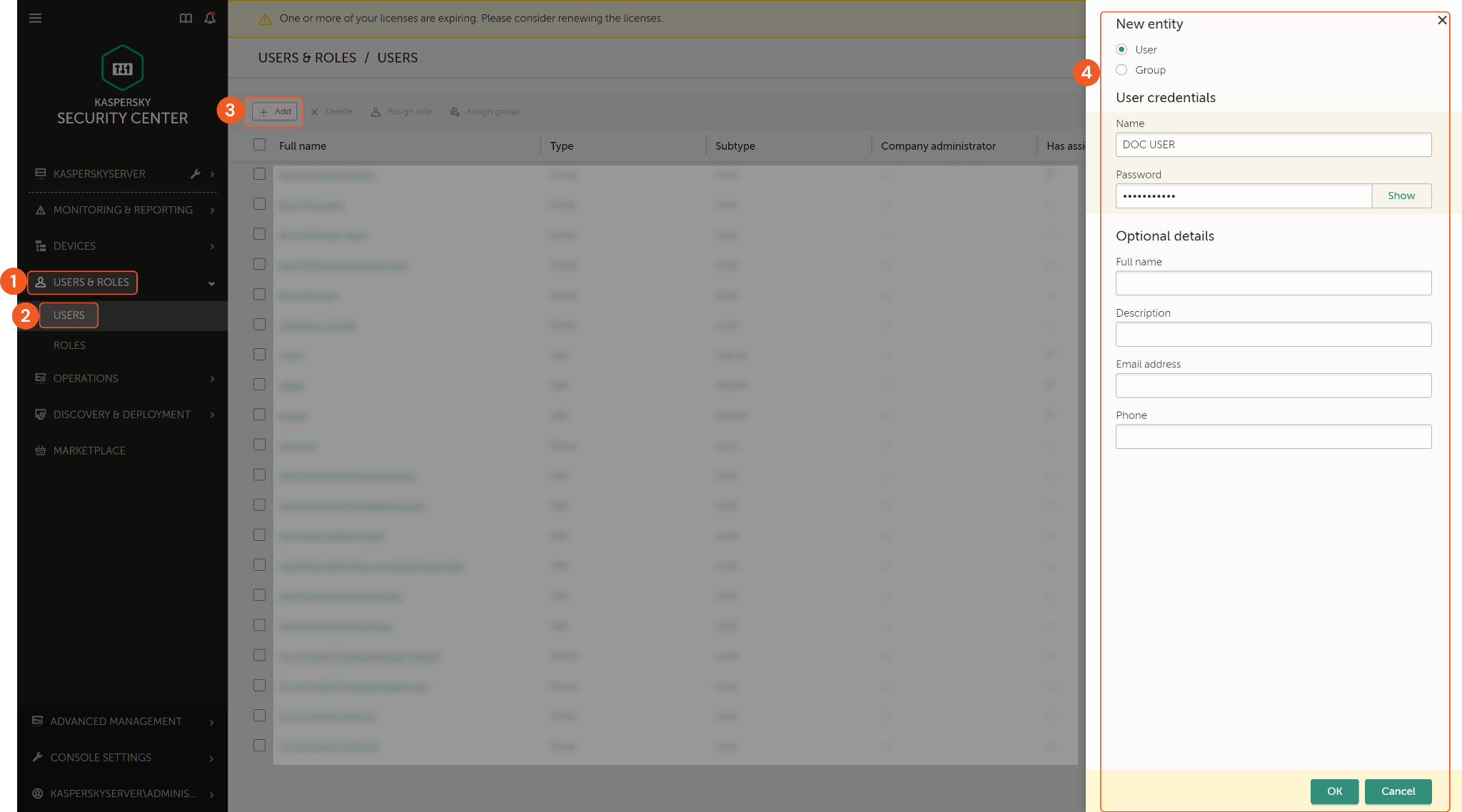Open the documentation book icon
This screenshot has width=1462, height=812.
[186, 18]
